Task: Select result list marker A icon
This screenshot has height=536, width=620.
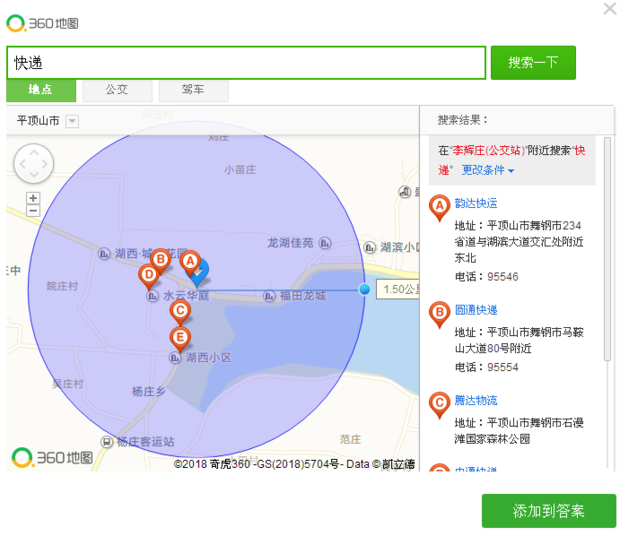Action: pos(439,208)
